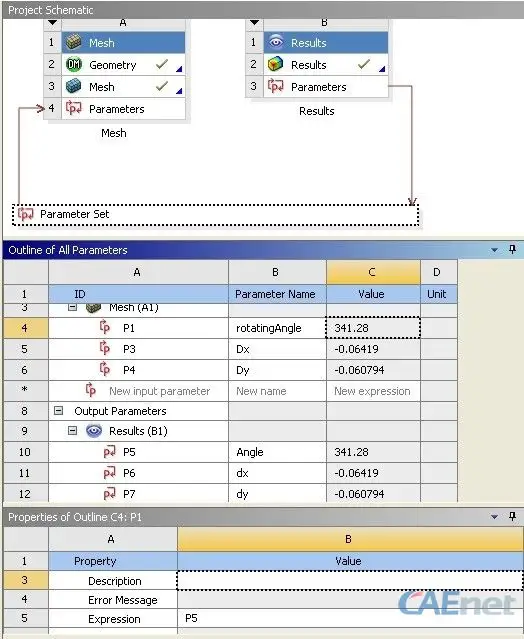This screenshot has height=639, width=524.
Task: Click the Error Message property row
Action: click(x=263, y=599)
